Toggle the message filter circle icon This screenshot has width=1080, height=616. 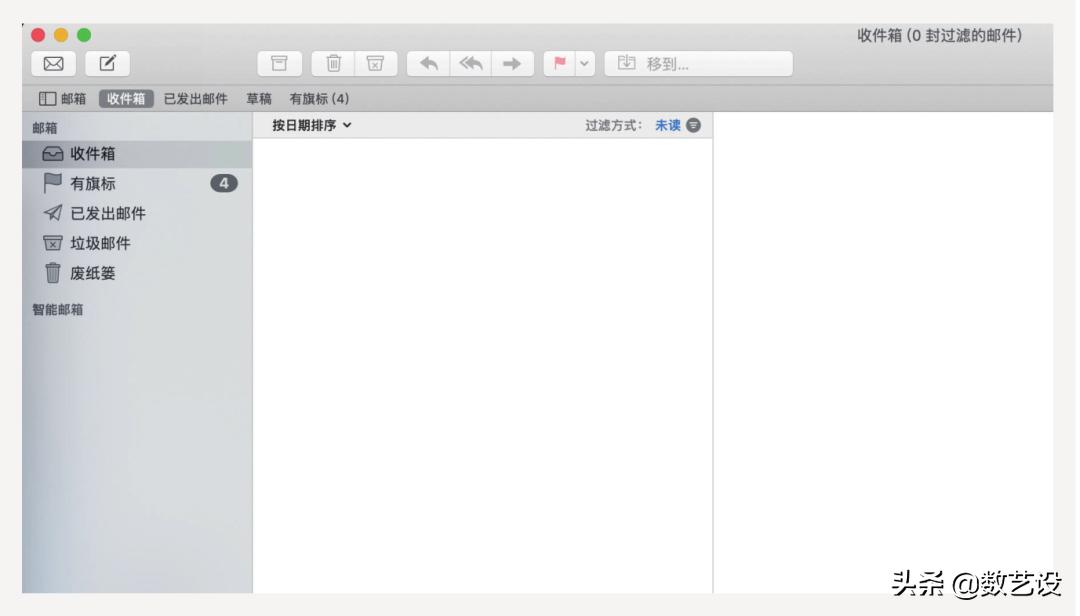694,125
